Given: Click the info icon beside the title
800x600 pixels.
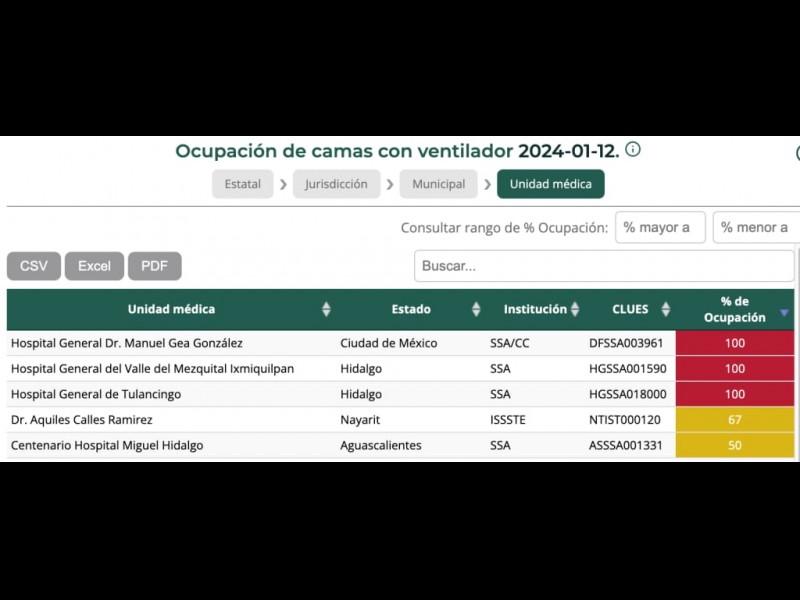Looking at the screenshot, I should point(633,150).
